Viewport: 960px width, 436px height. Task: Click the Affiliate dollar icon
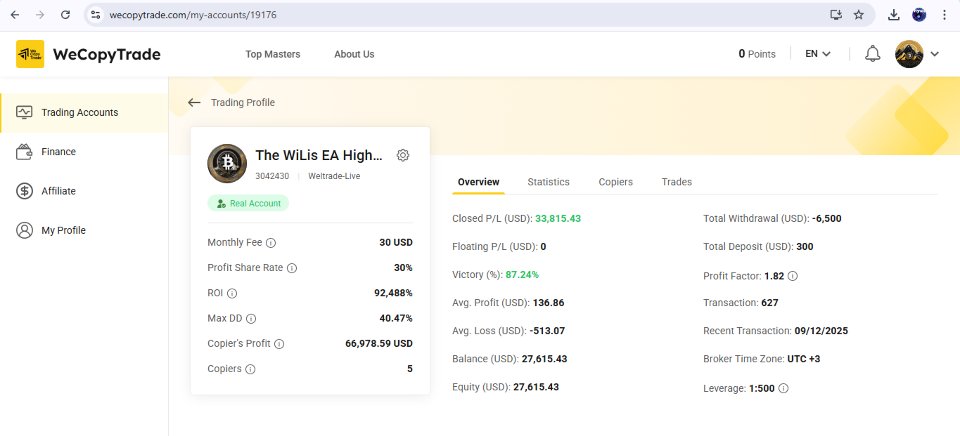coord(24,191)
